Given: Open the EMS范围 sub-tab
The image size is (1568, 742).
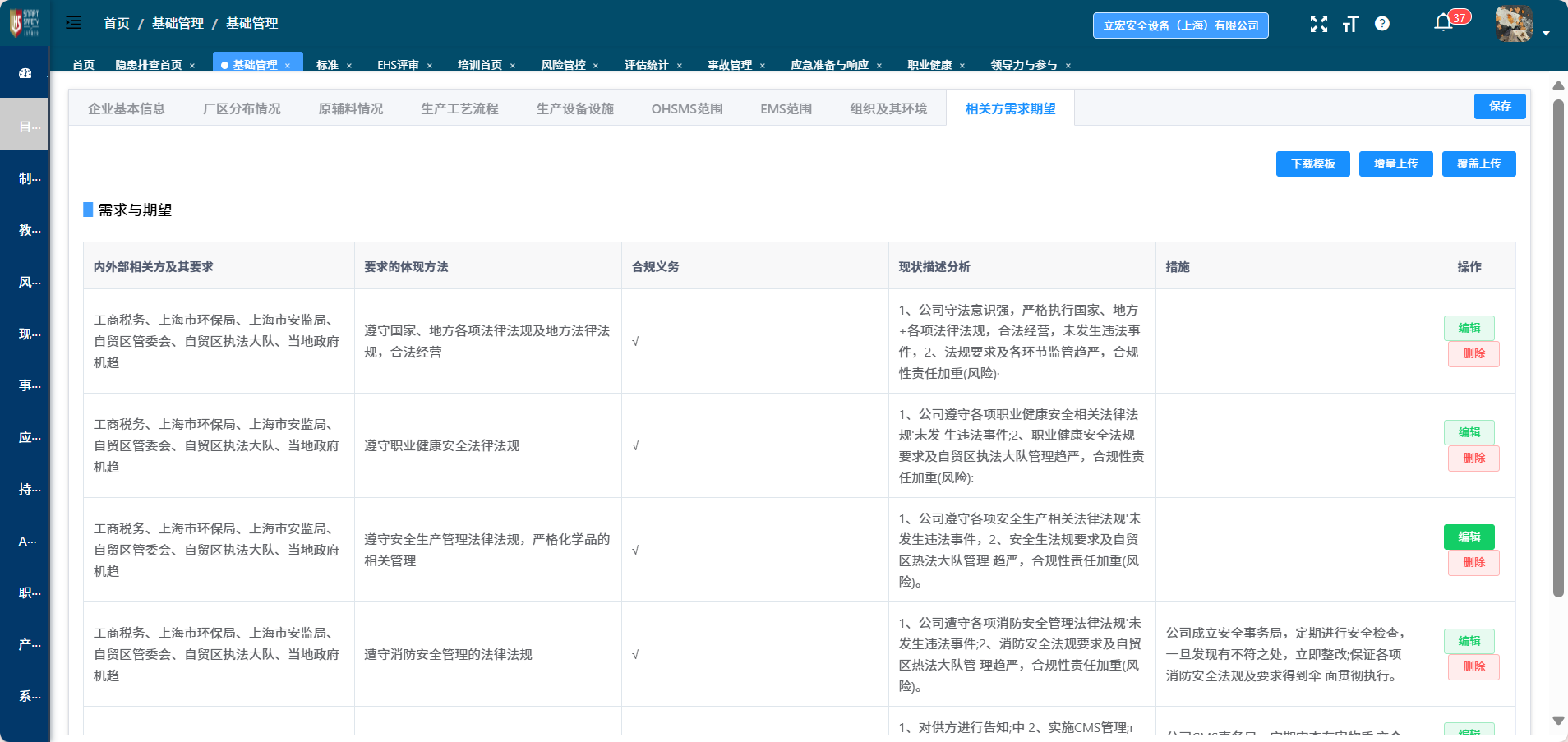Looking at the screenshot, I should coord(786,108).
